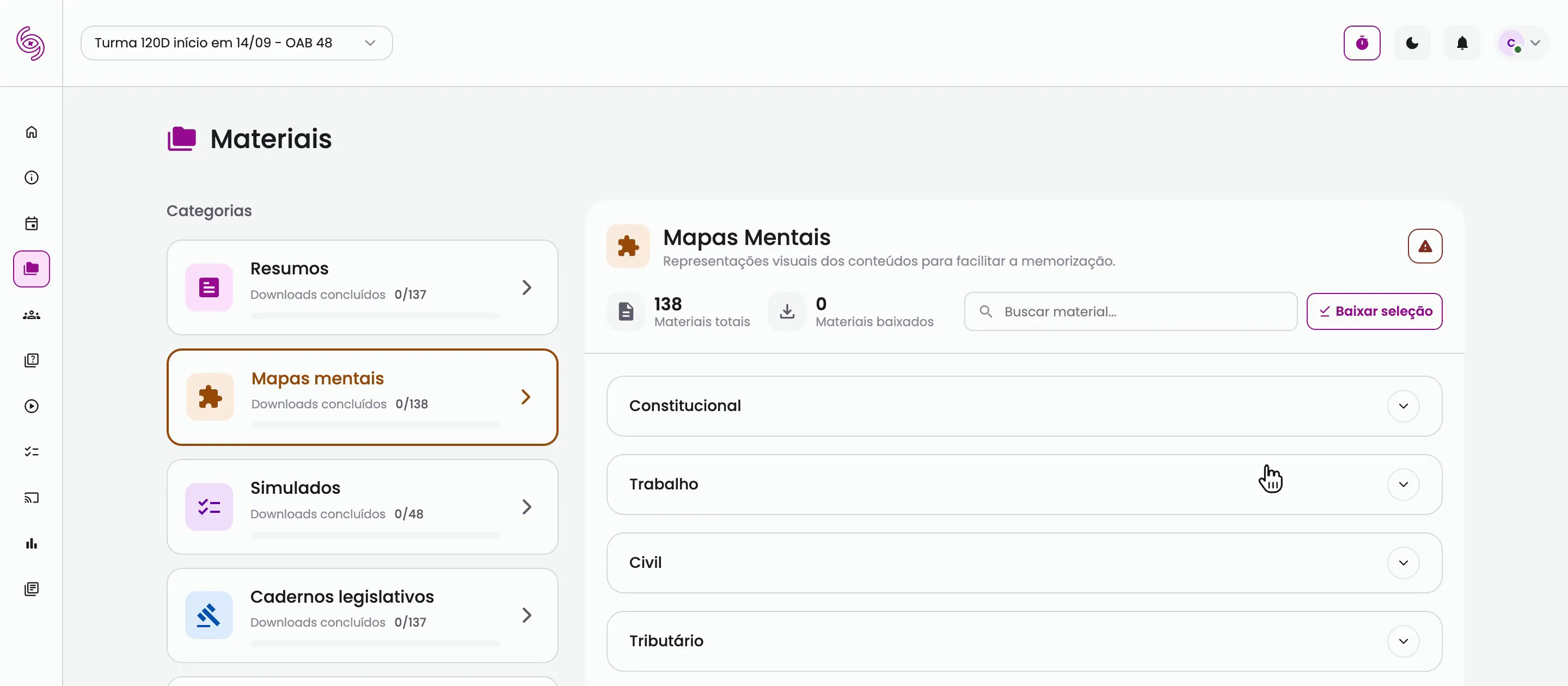The image size is (1568, 686).
Task: Click the Baixar seleção button
Action: [x=1374, y=311]
